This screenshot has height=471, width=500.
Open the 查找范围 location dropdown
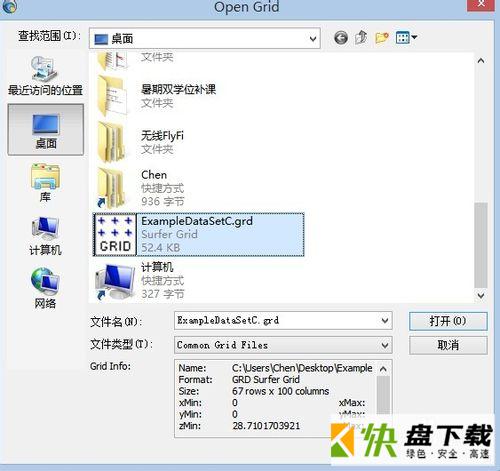pos(205,39)
